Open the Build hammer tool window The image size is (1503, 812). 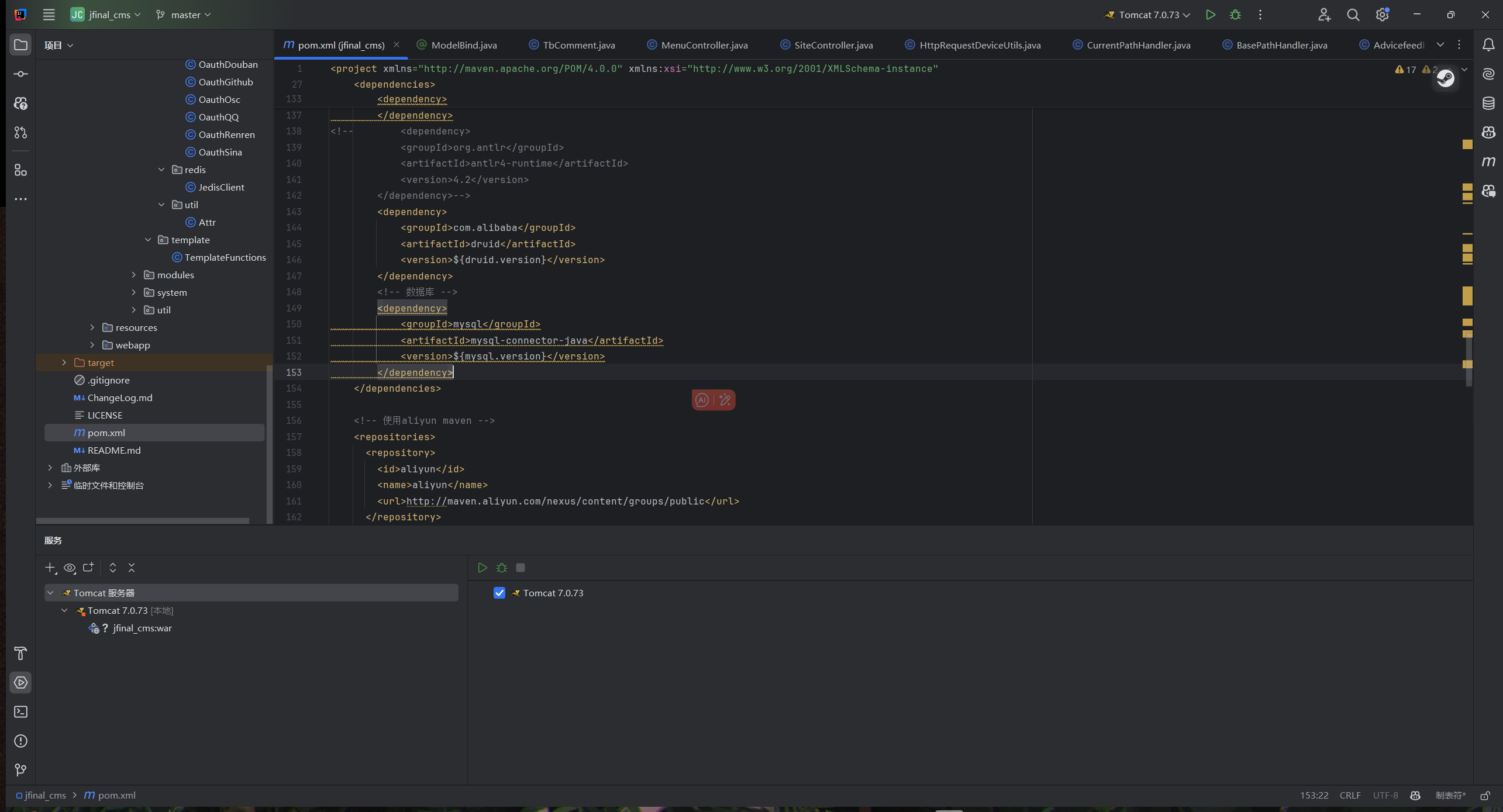20,654
